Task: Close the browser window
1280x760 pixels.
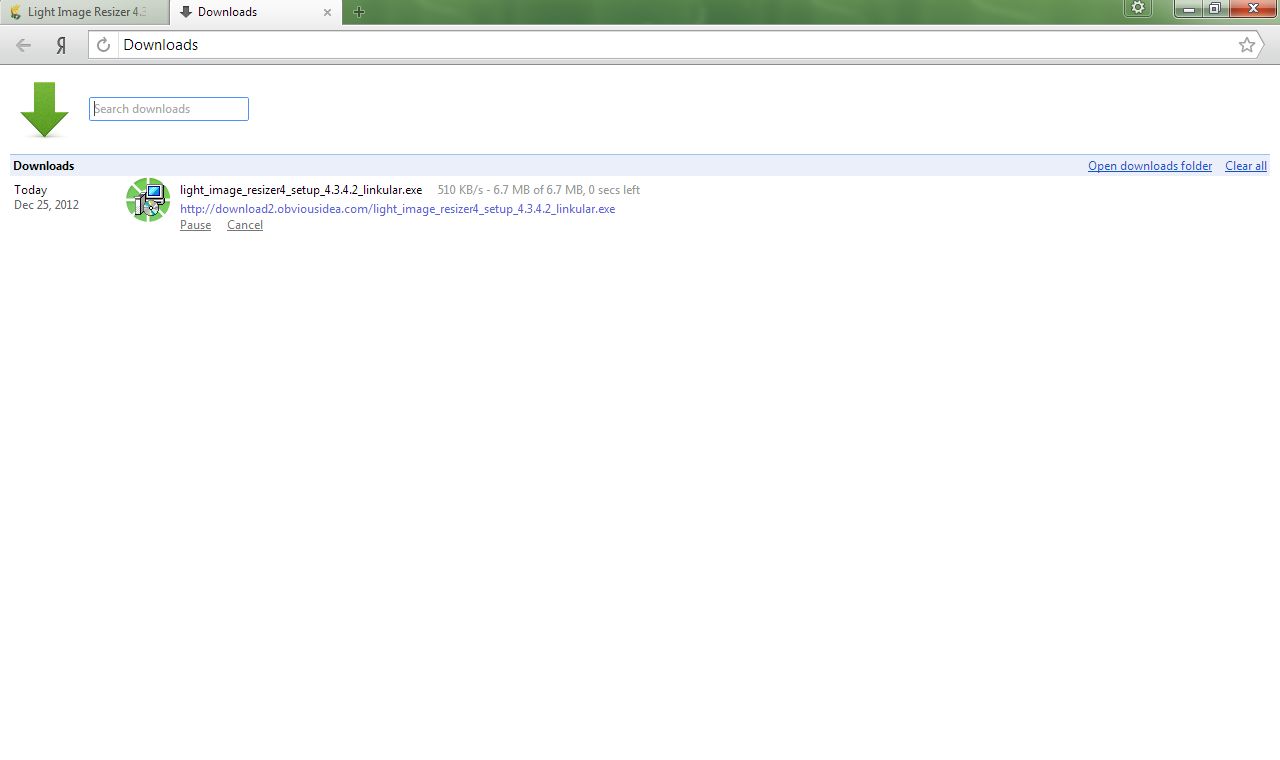Action: 1252,8
